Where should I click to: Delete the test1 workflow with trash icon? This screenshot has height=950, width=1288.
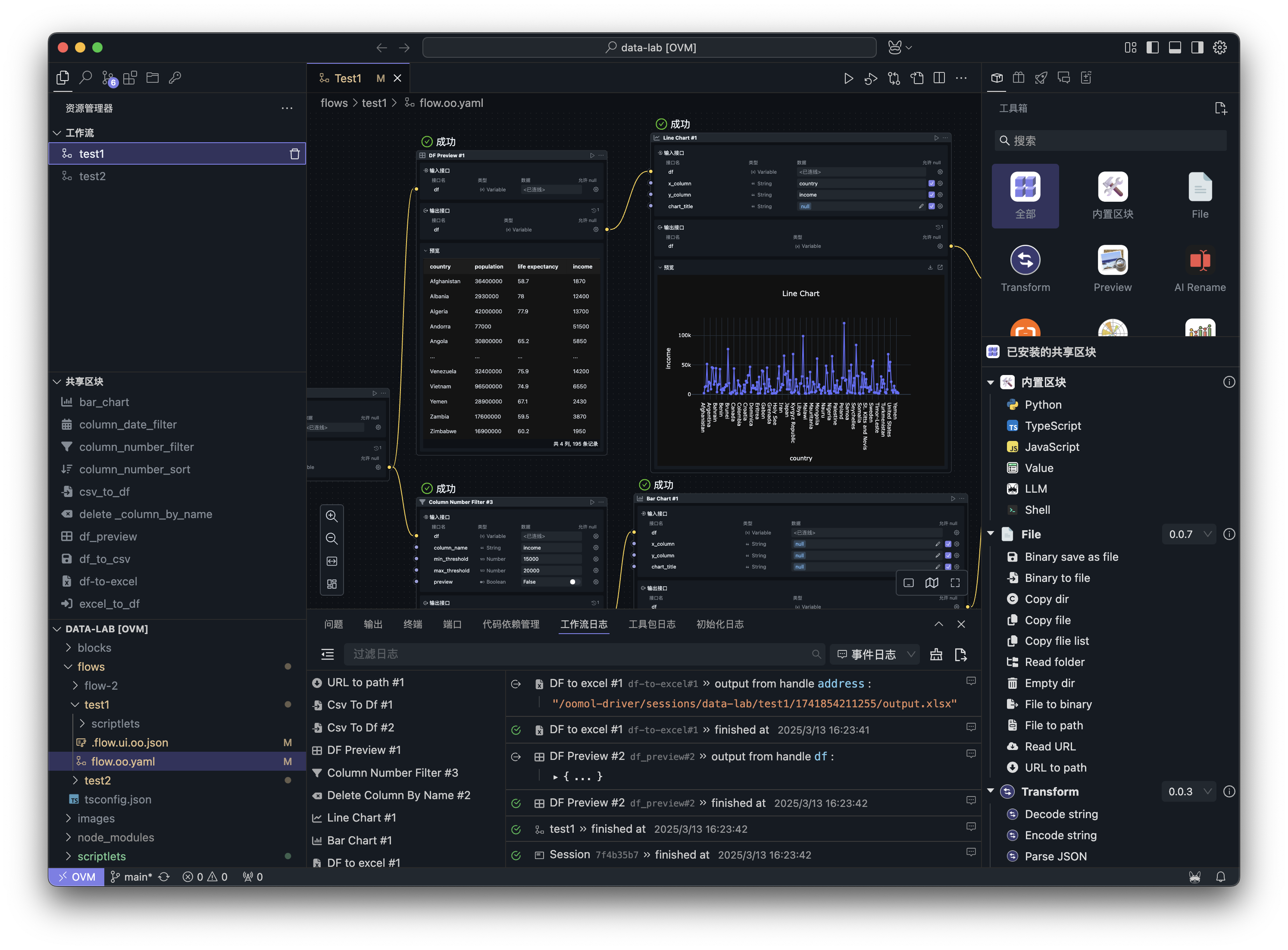point(294,153)
